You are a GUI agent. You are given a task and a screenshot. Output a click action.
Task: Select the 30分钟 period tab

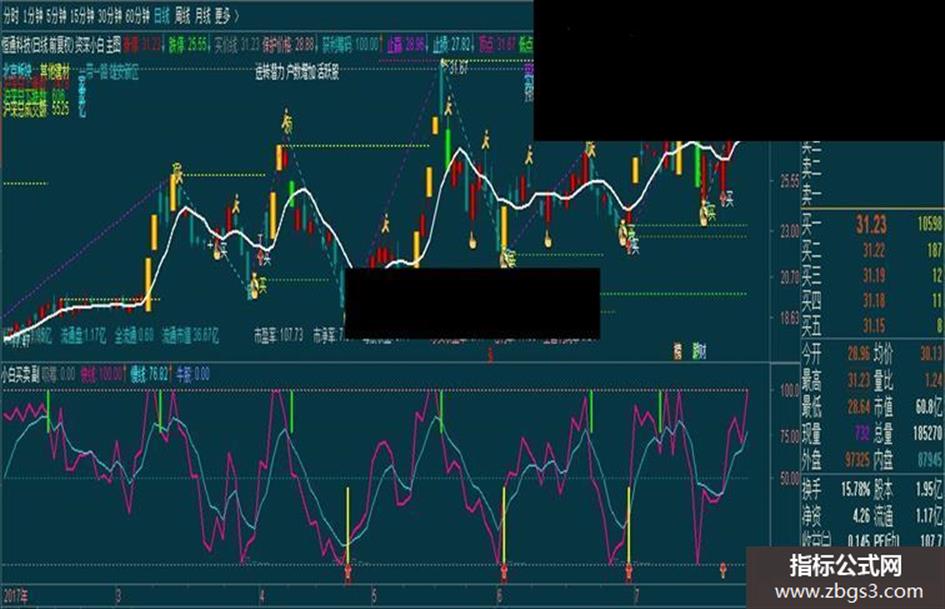coord(110,16)
